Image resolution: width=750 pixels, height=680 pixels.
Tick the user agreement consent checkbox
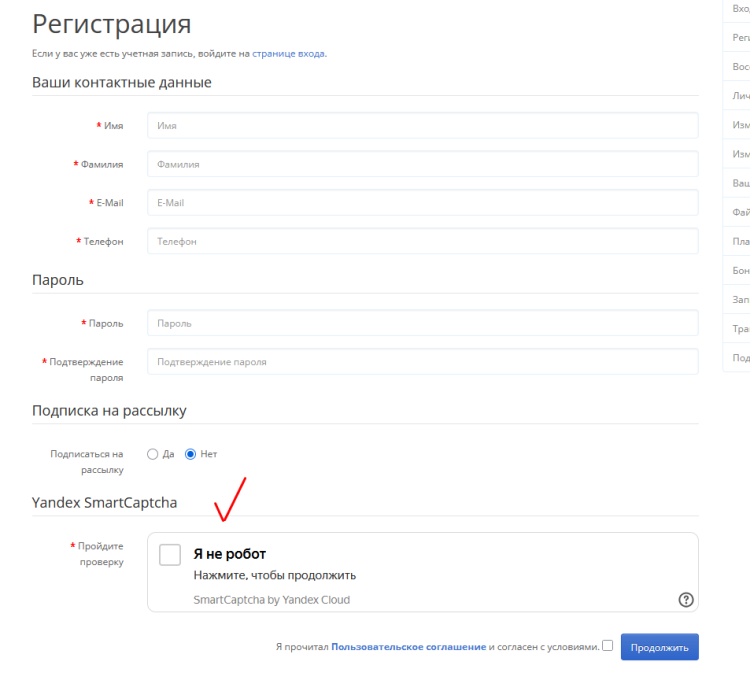pyautogui.click(x=607, y=646)
